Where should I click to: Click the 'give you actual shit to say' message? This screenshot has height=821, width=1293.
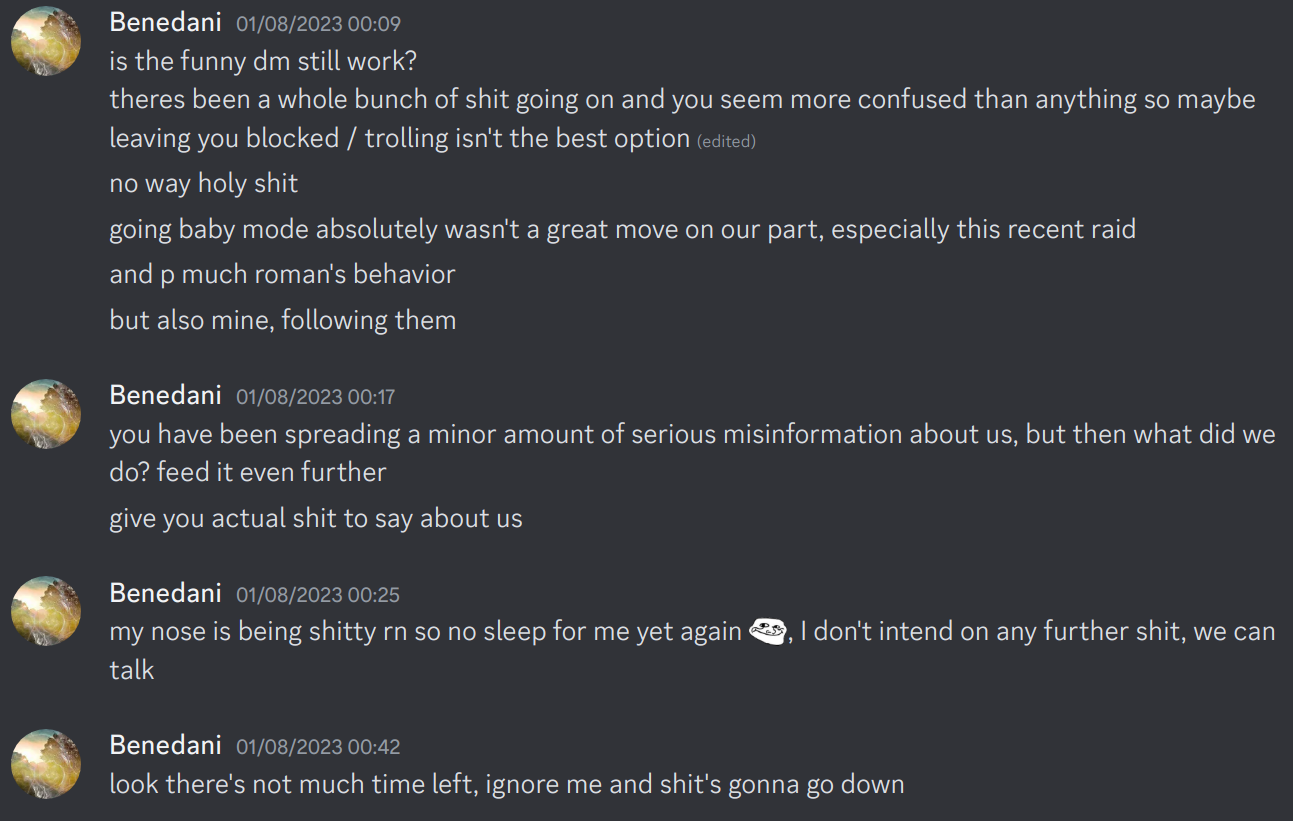click(316, 518)
